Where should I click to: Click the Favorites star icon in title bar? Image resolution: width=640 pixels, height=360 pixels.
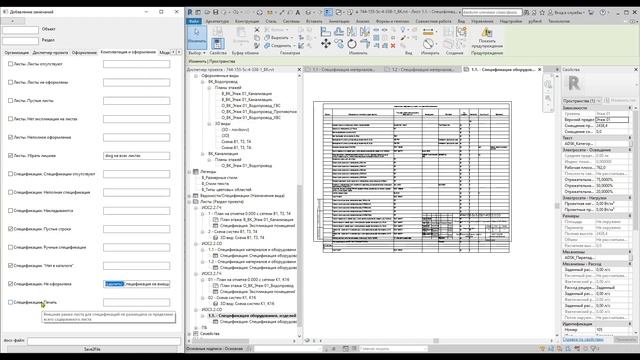click(542, 12)
